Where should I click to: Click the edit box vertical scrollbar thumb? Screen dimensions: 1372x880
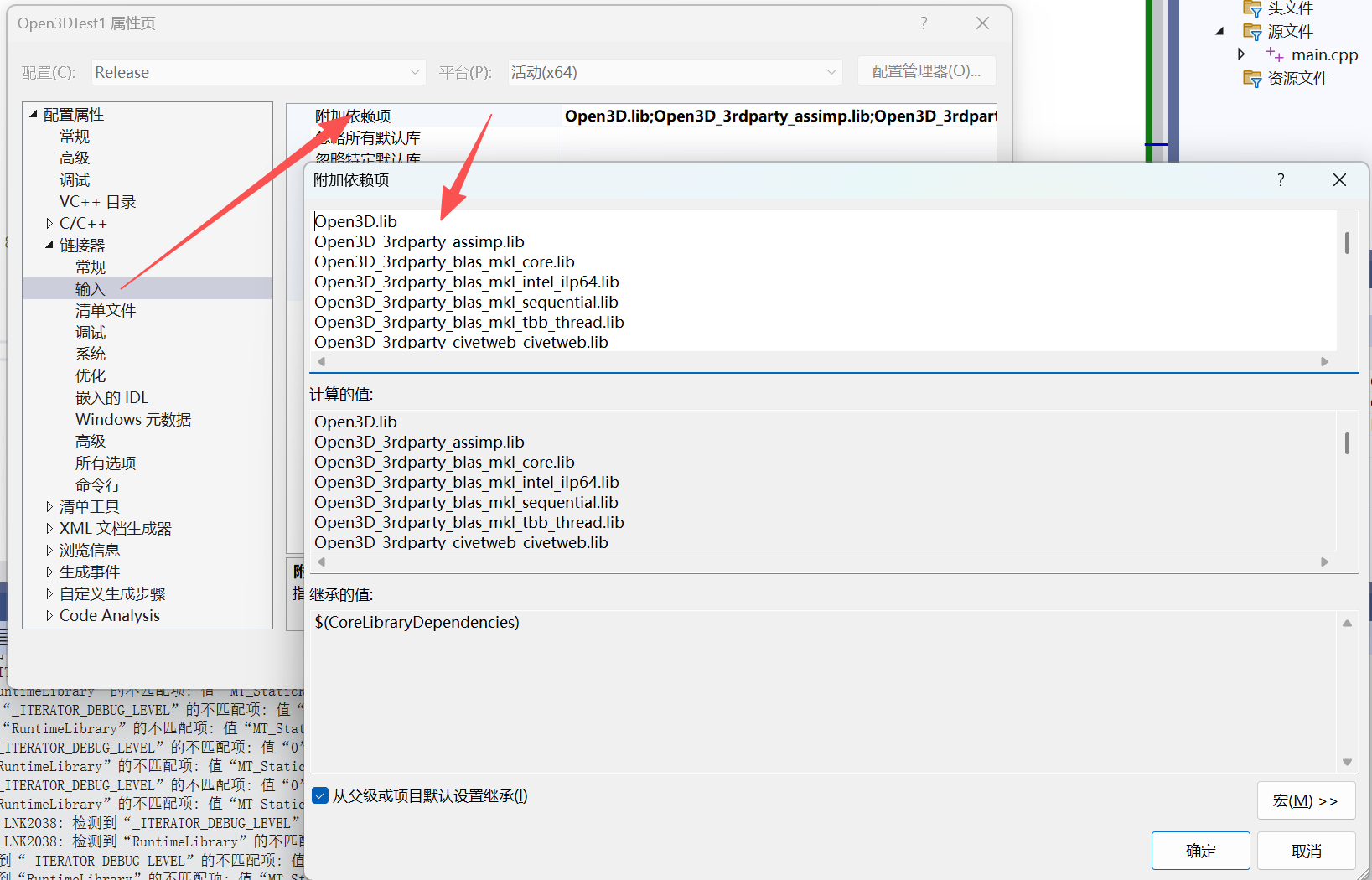[x=1347, y=243]
